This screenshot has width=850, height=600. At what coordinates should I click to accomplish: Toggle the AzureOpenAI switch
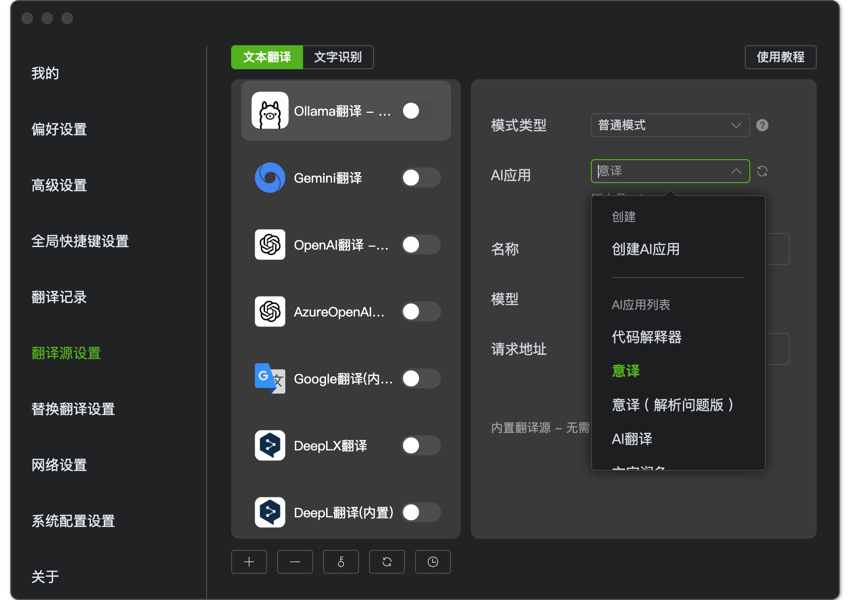click(421, 312)
